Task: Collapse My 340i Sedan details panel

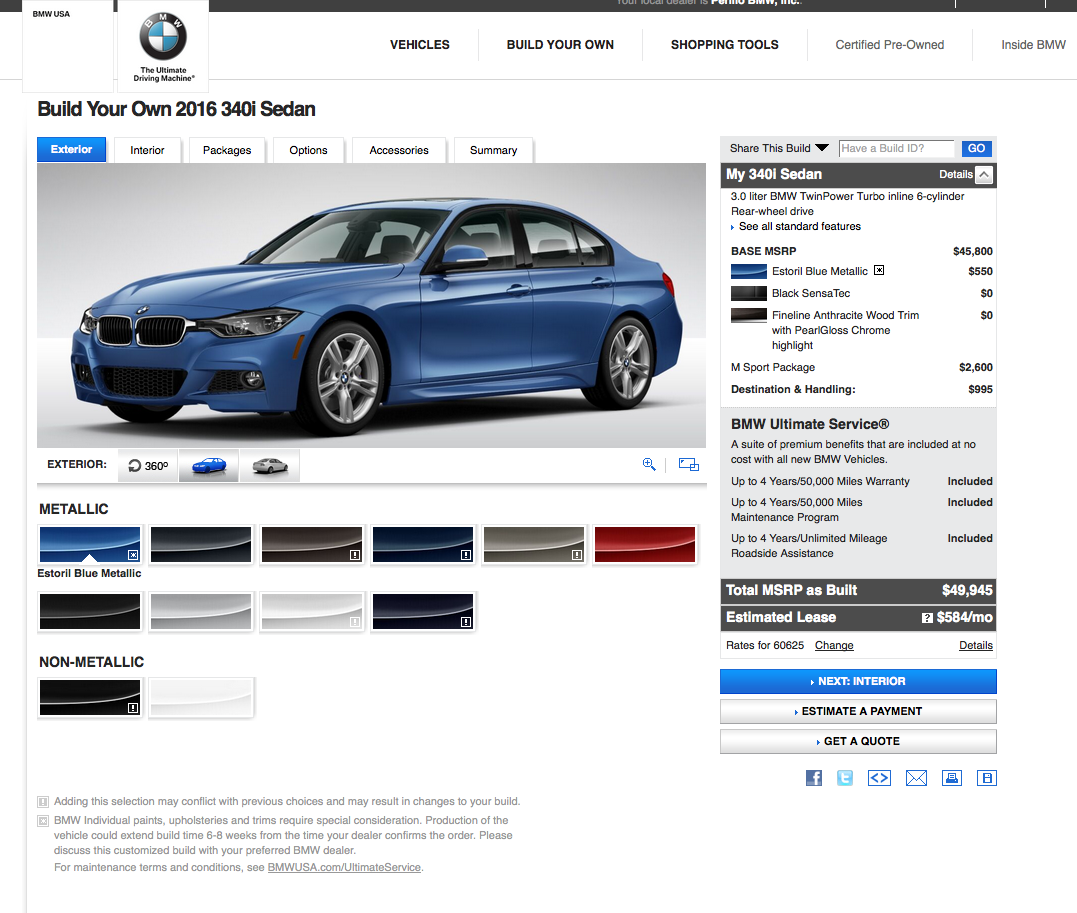Action: coord(984,175)
